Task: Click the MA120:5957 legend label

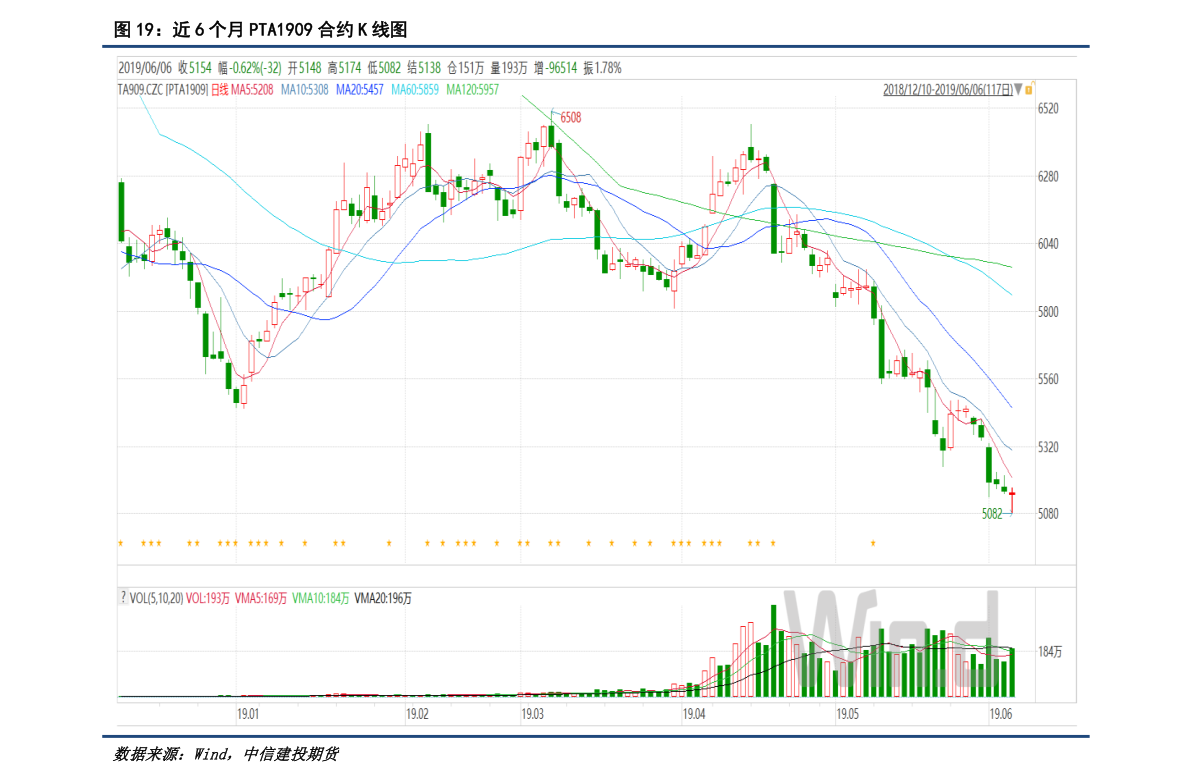Action: click(x=472, y=89)
